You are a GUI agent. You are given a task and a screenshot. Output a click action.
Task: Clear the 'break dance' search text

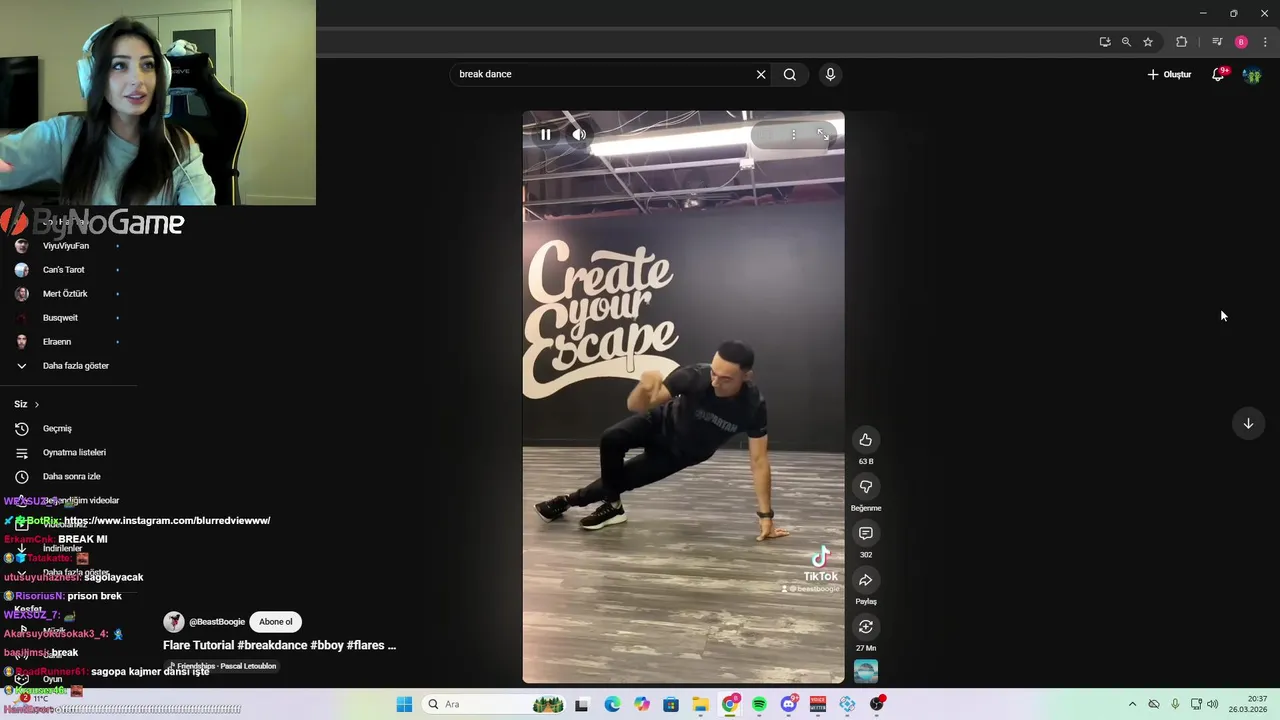(x=761, y=74)
